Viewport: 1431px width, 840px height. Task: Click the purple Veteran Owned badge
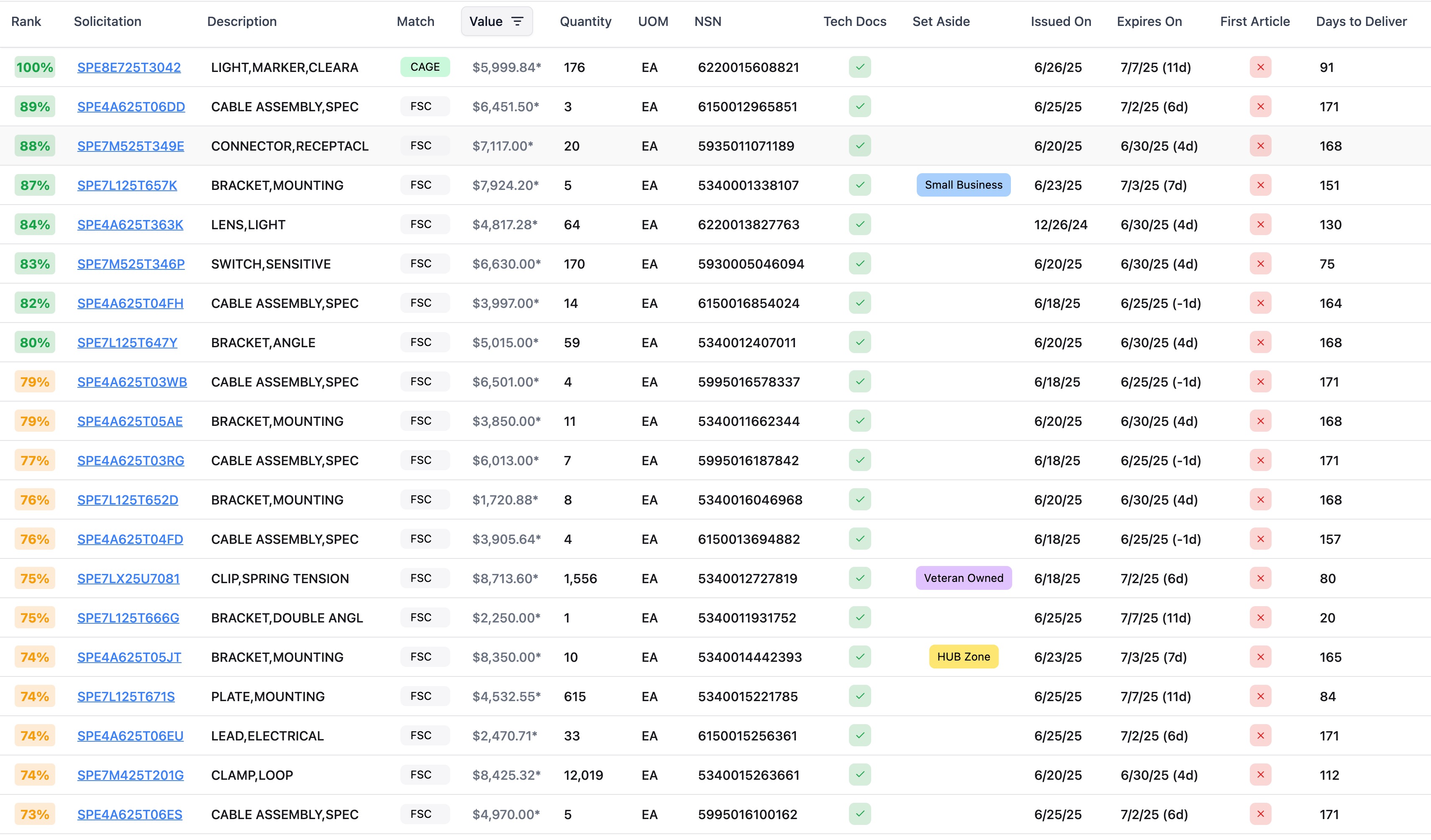[963, 579]
